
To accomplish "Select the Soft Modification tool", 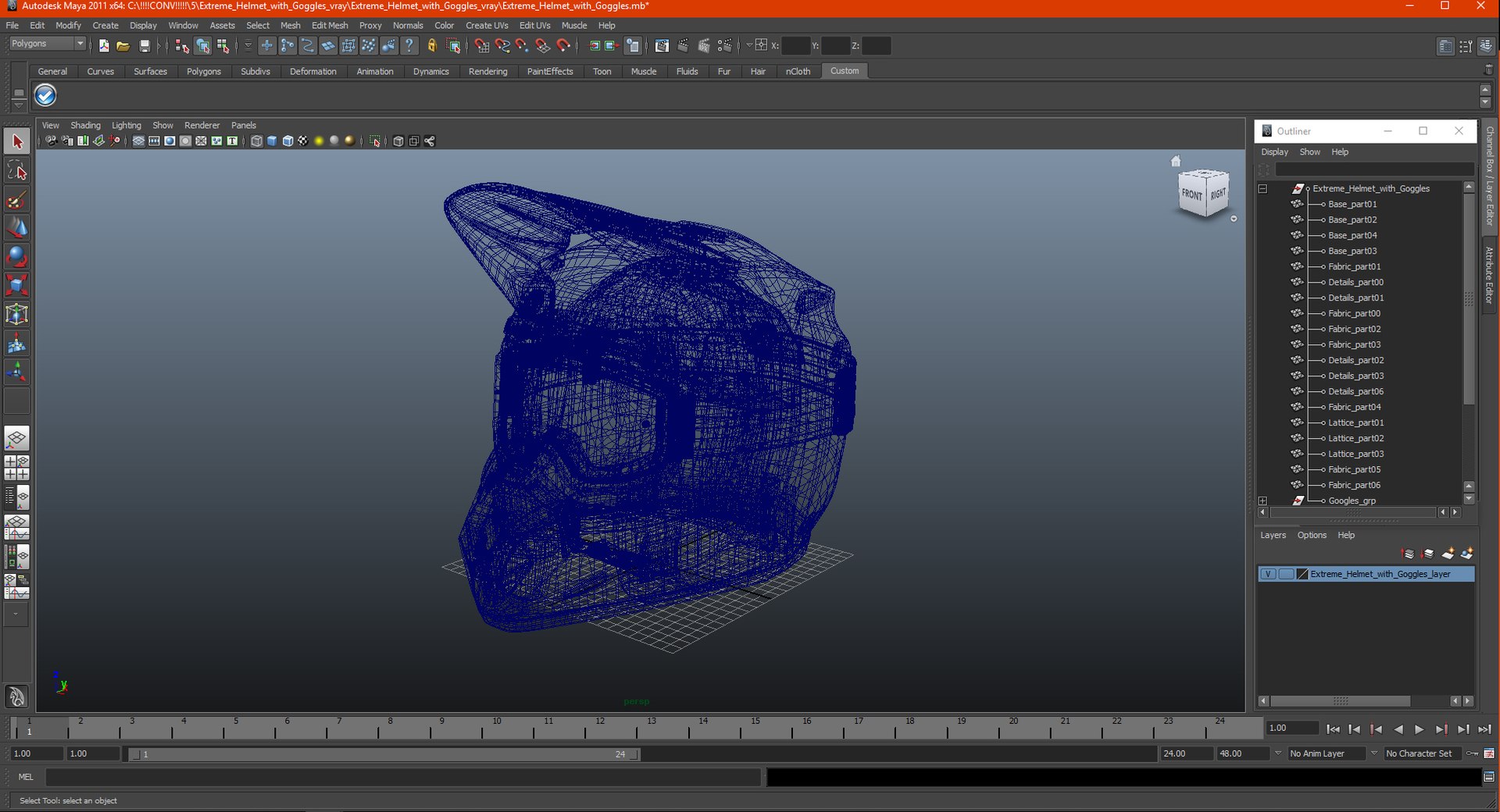I will click(x=17, y=342).
